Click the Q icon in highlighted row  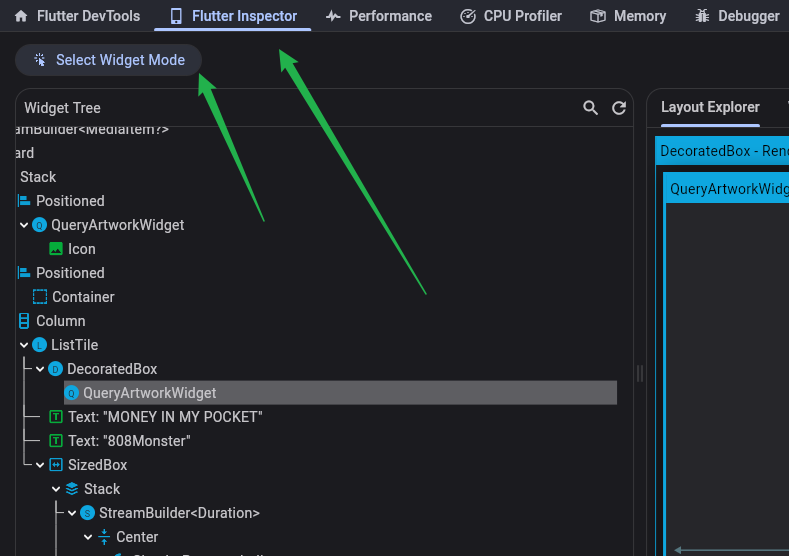coord(71,393)
